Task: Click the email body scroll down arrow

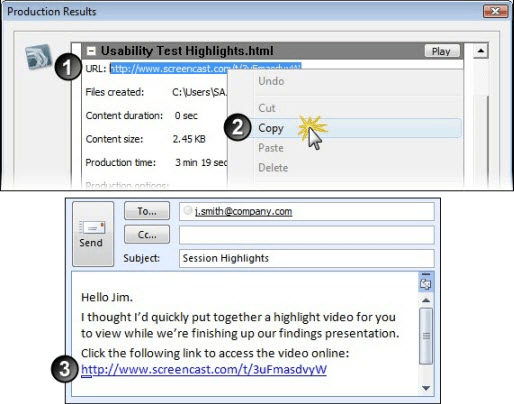Action: [x=426, y=388]
